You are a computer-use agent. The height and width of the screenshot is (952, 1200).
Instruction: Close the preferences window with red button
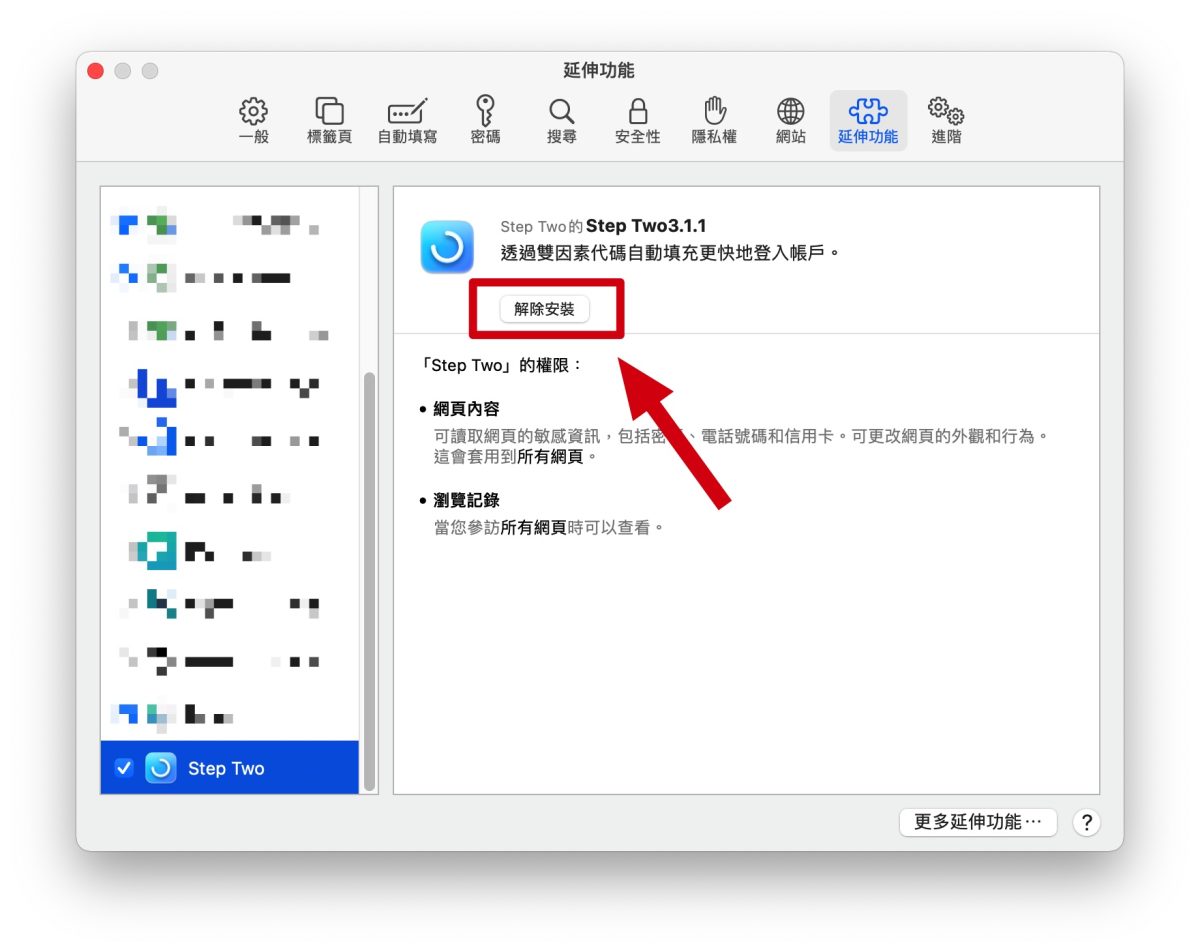click(96, 71)
